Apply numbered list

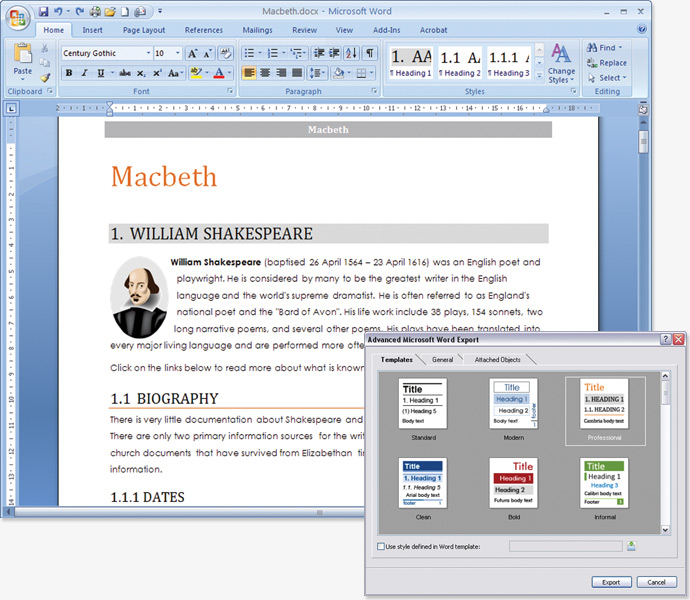click(x=273, y=54)
